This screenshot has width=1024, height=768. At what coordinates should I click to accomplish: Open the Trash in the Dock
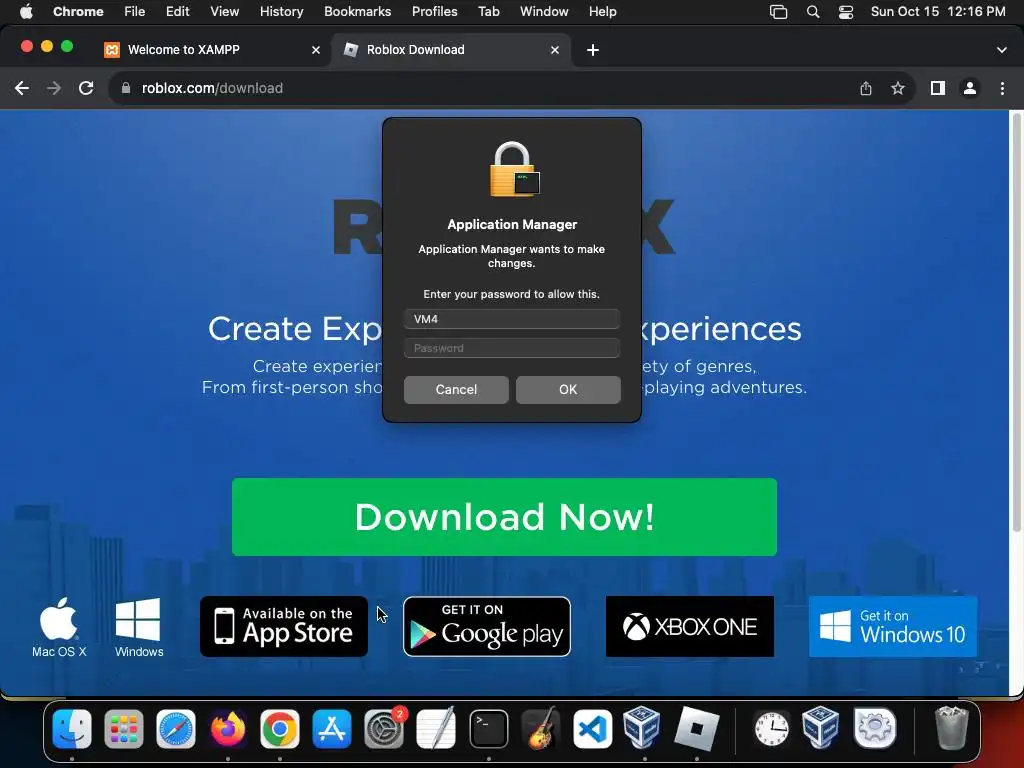(x=951, y=729)
